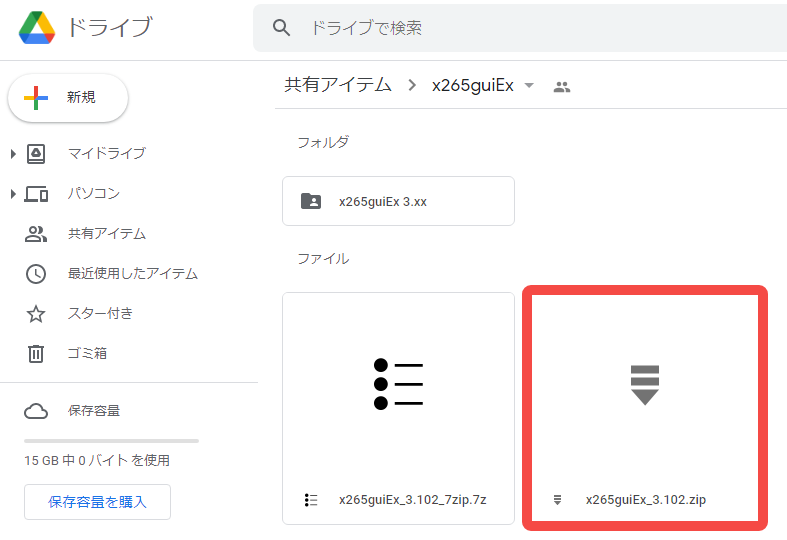Click the shared folder icon of x265guiEx 3.xx

(x=311, y=201)
